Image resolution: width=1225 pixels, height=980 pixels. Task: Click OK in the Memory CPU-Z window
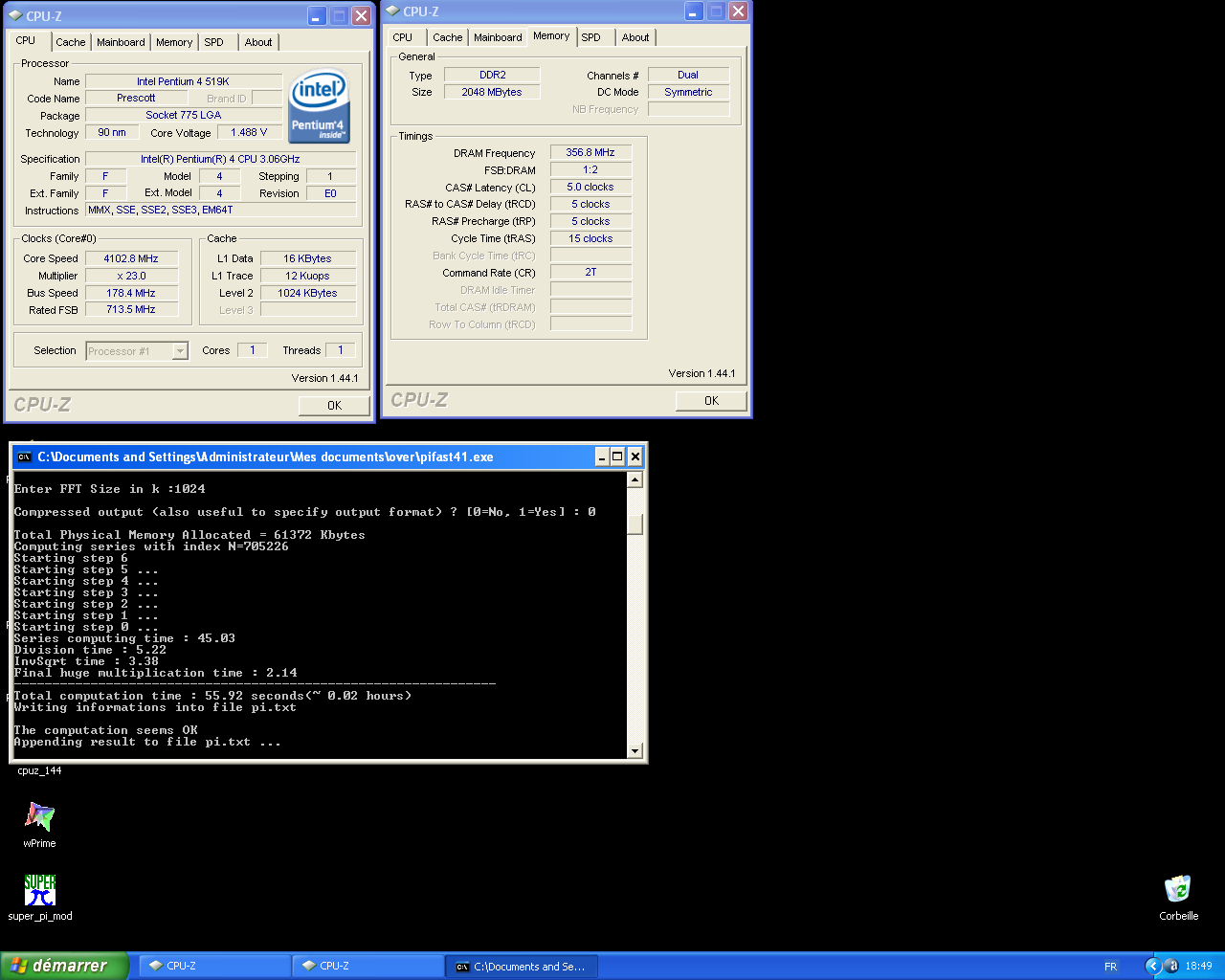(711, 401)
